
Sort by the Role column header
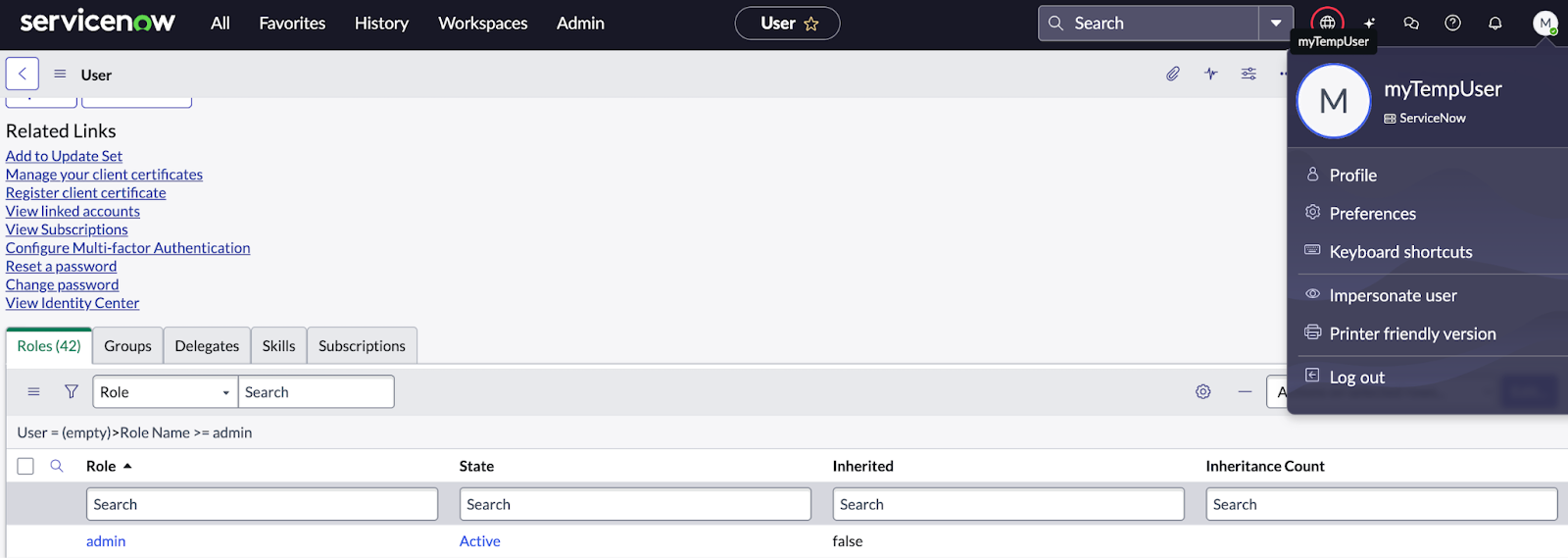click(101, 466)
